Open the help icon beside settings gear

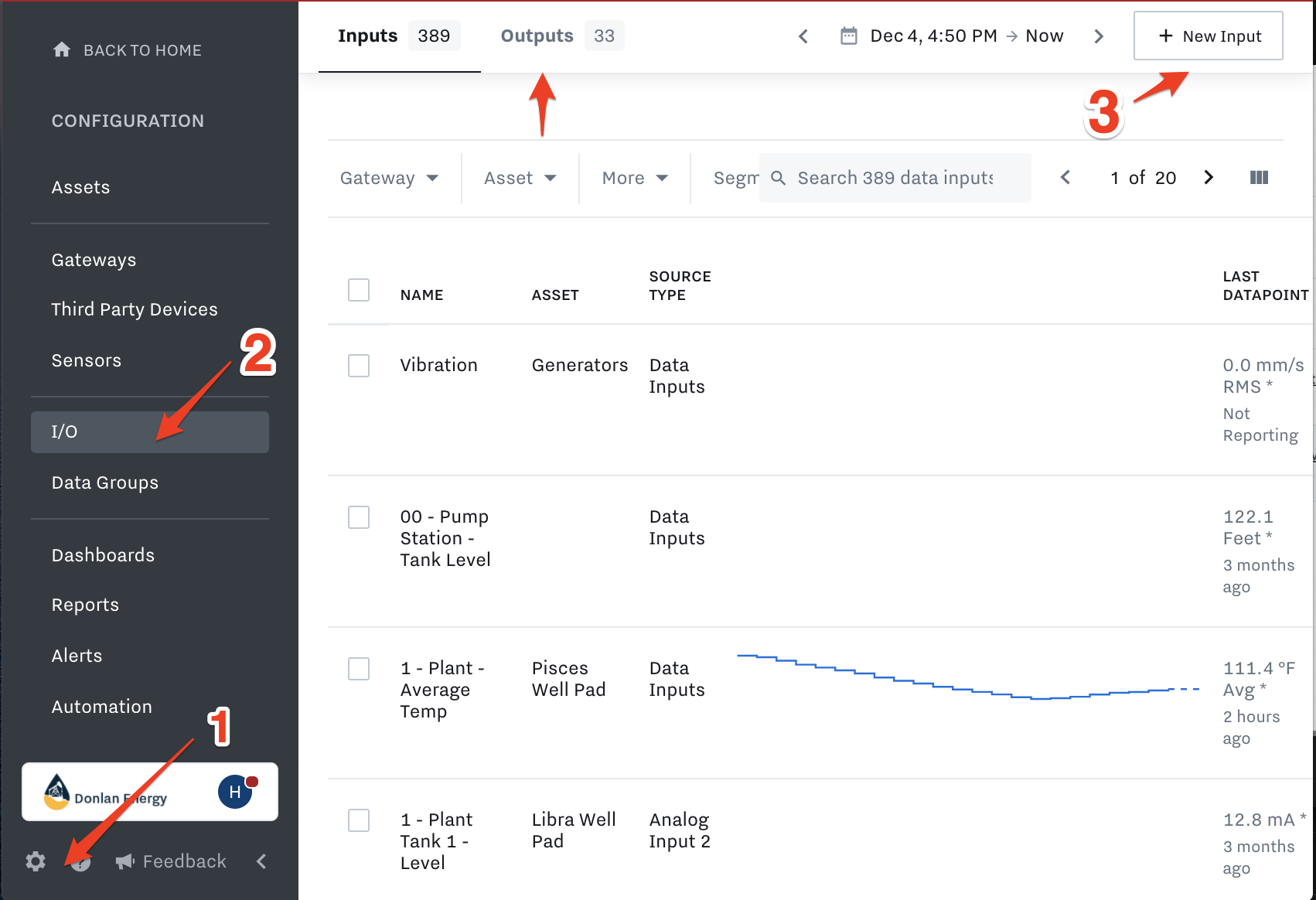pyautogui.click(x=80, y=861)
